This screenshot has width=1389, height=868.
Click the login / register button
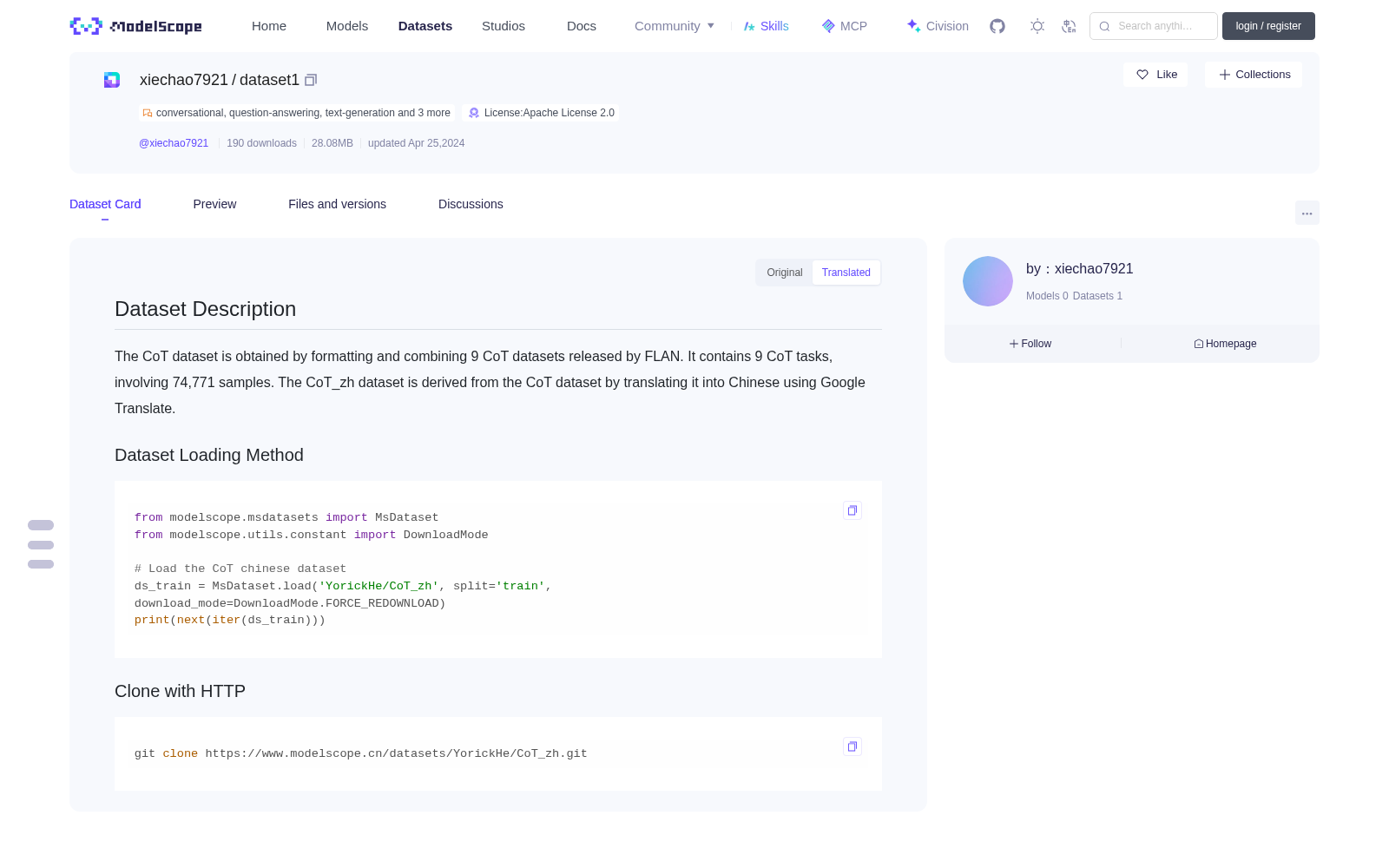1268,26
